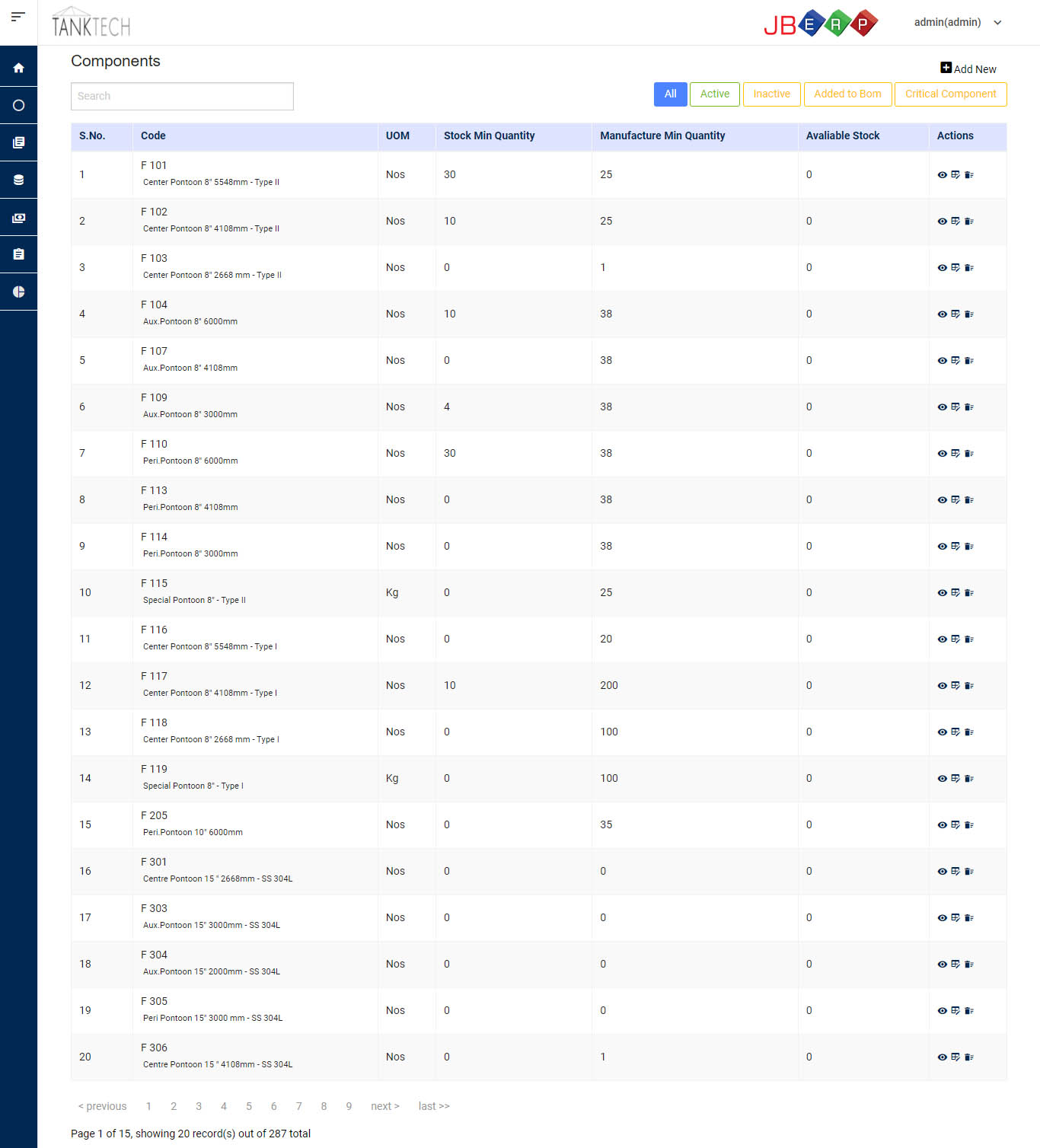Click the 200 manufacture quantity for F 117

(609, 685)
